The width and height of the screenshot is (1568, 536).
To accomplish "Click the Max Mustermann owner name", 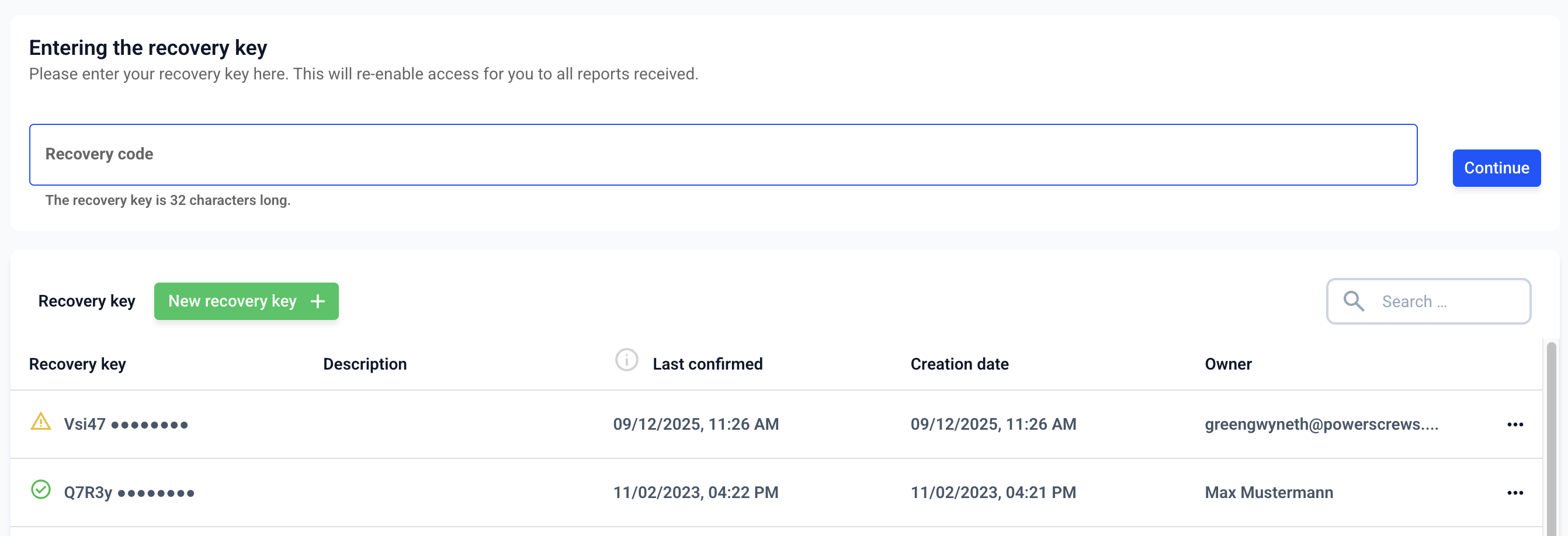I will [x=1268, y=493].
